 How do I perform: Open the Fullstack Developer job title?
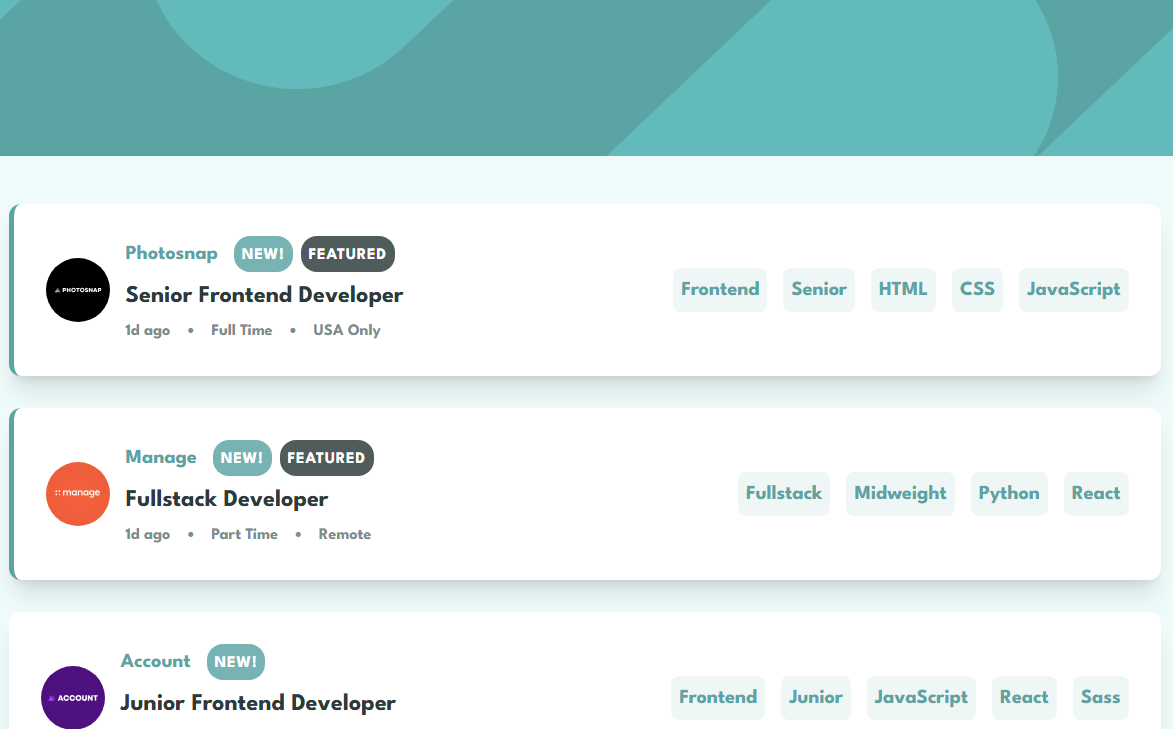pos(226,499)
